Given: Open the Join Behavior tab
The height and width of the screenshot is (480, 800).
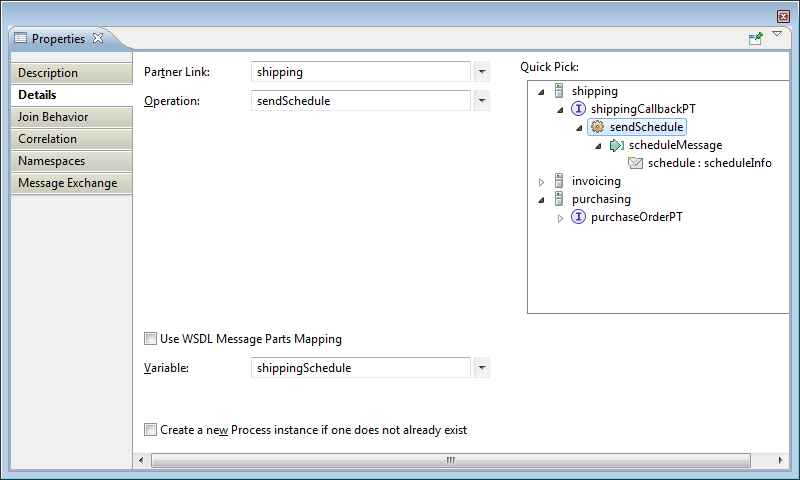Looking at the screenshot, I should [53, 117].
